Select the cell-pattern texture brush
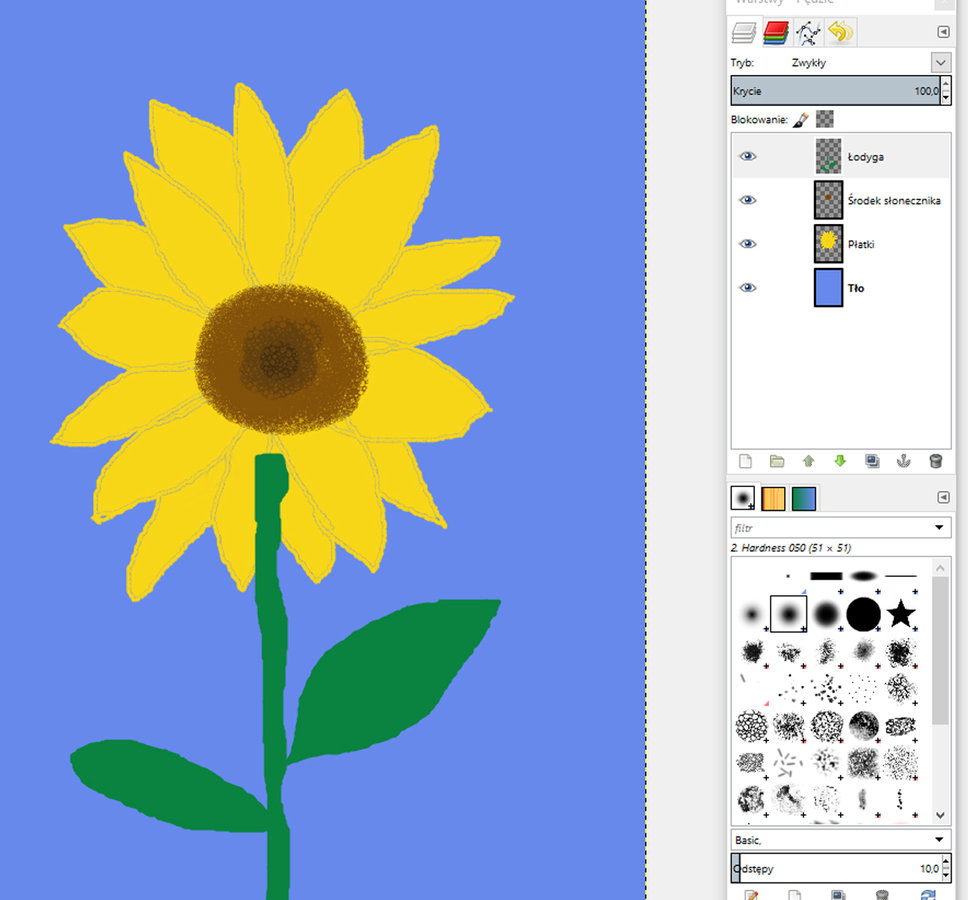The width and height of the screenshot is (968, 900). click(752, 726)
